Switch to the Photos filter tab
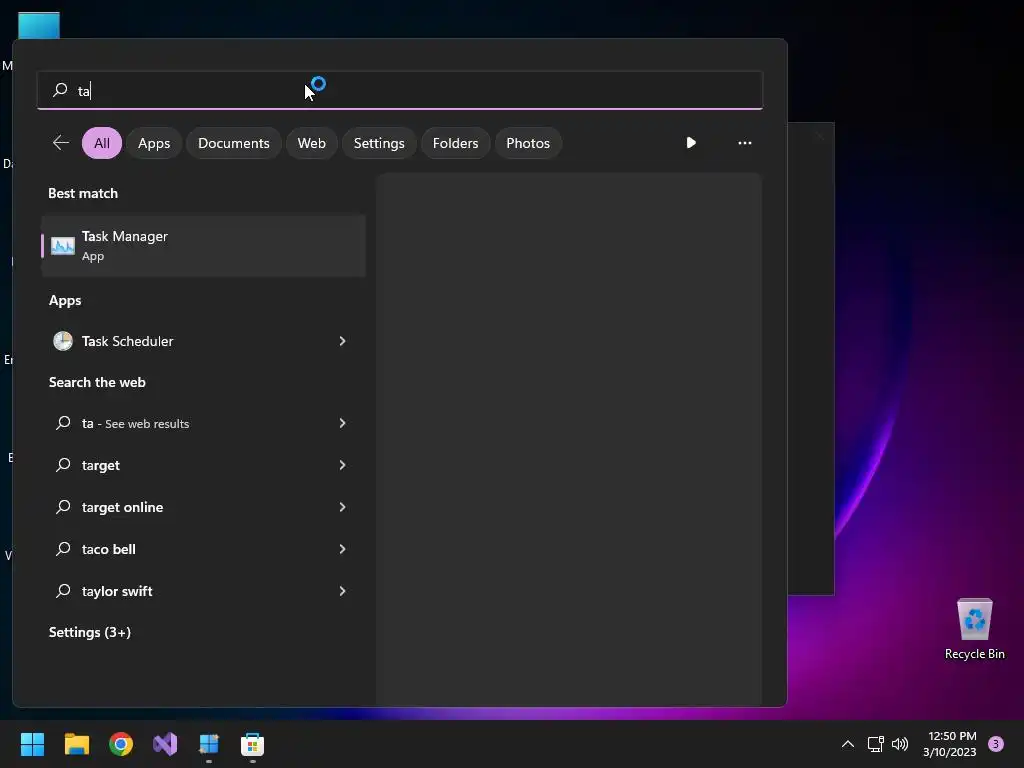The width and height of the screenshot is (1024, 768). coord(528,143)
